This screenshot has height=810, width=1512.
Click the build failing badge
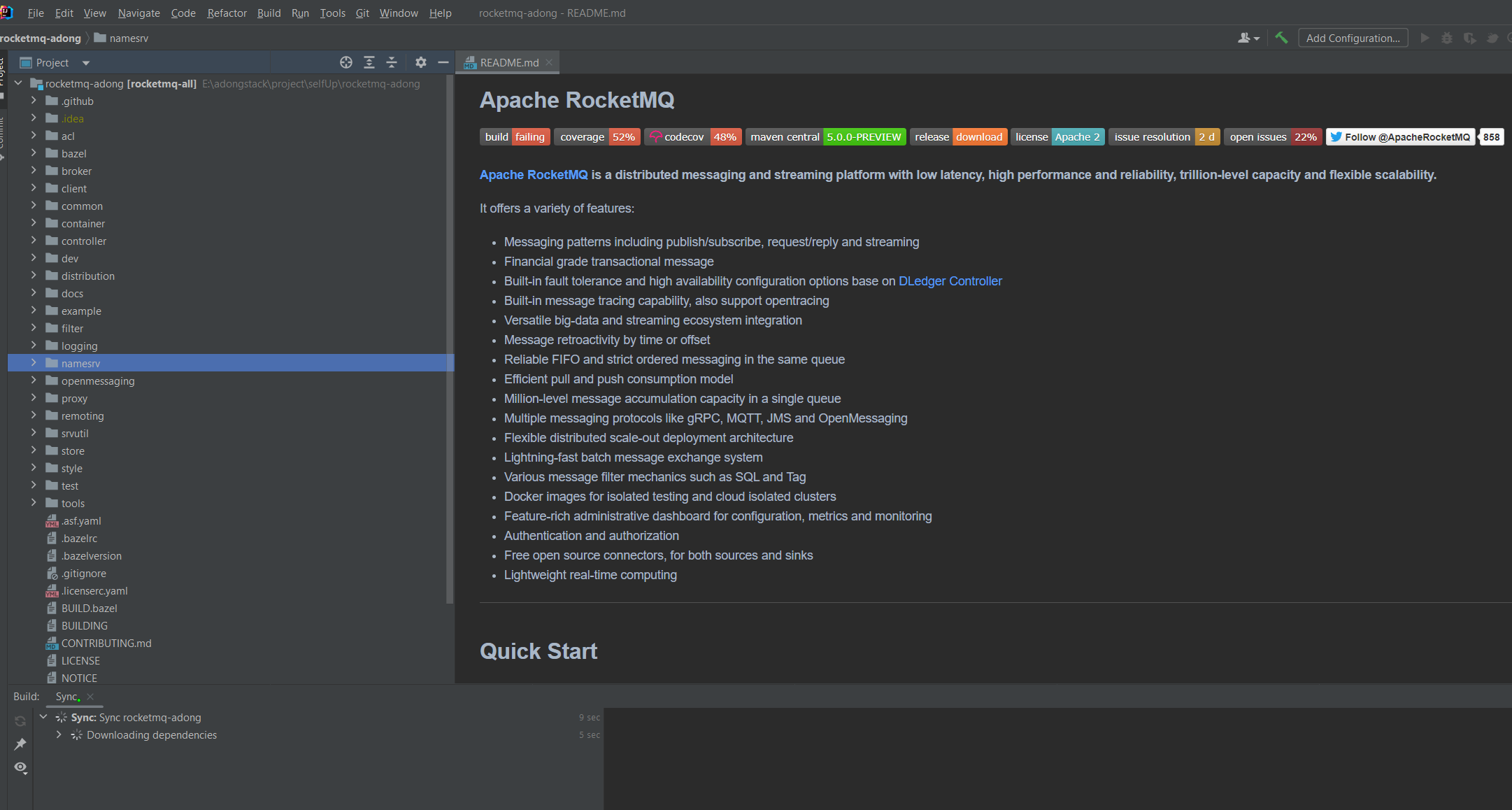pos(515,137)
